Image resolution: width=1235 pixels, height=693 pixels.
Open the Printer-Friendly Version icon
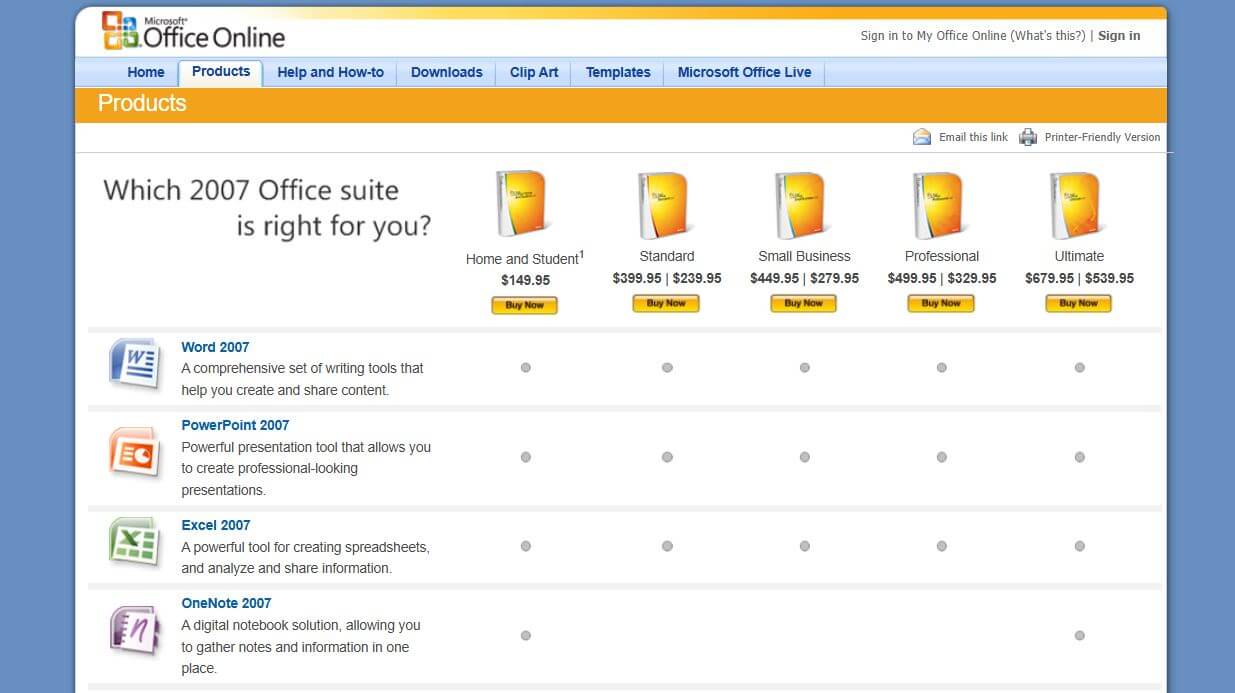1028,136
